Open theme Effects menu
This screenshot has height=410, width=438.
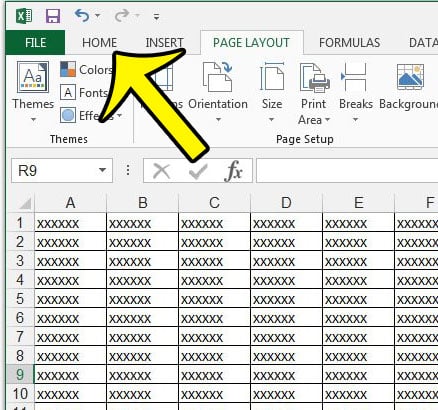point(91,115)
